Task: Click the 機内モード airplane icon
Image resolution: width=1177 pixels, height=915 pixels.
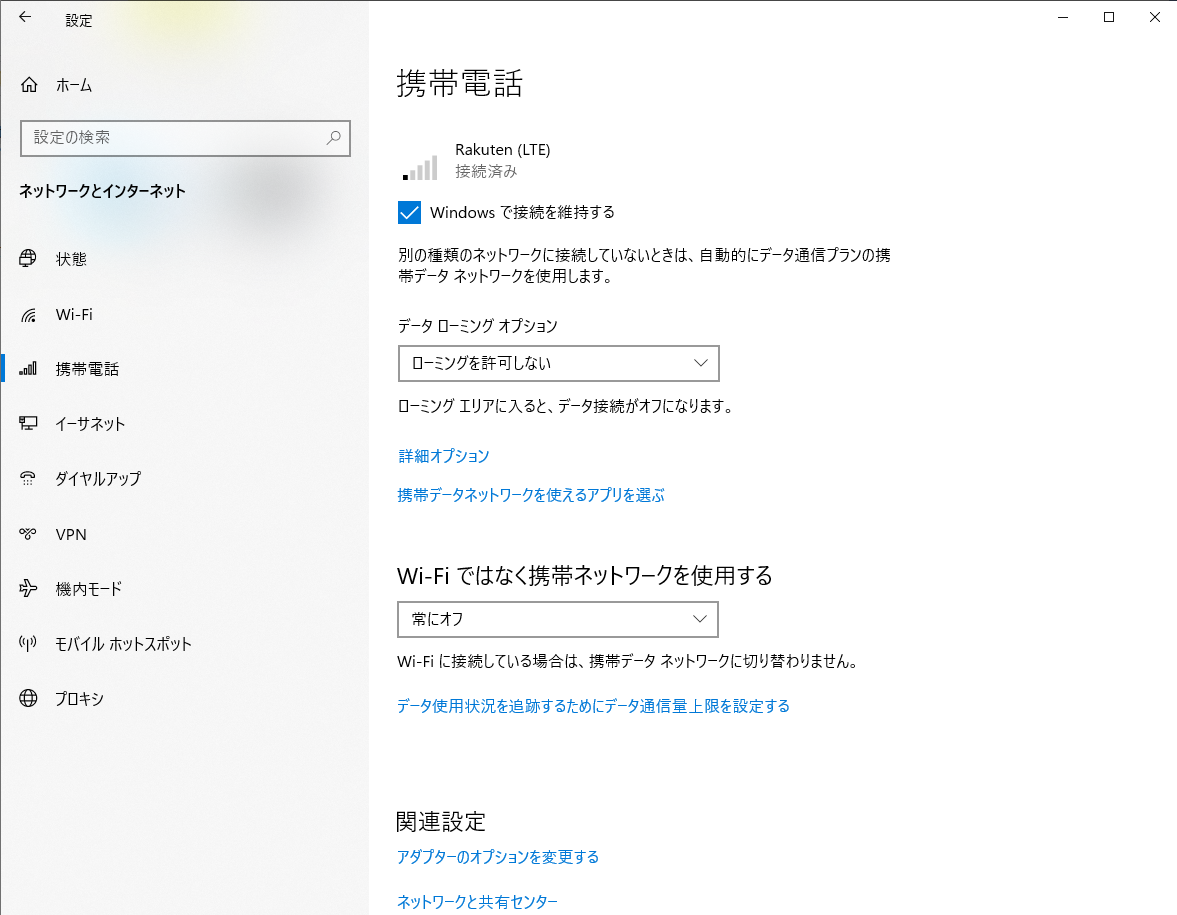Action: point(28,588)
